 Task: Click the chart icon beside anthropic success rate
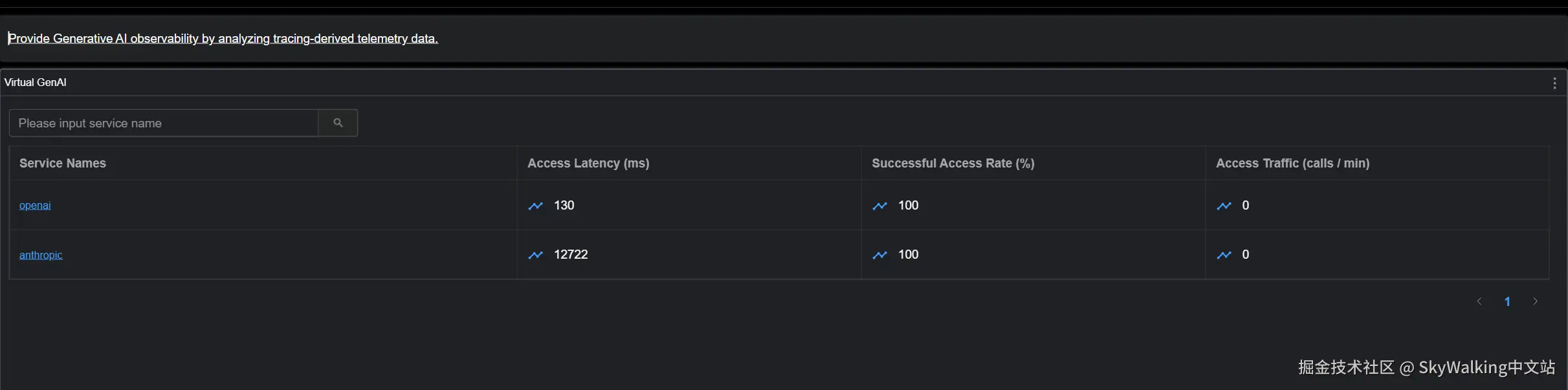pos(879,255)
